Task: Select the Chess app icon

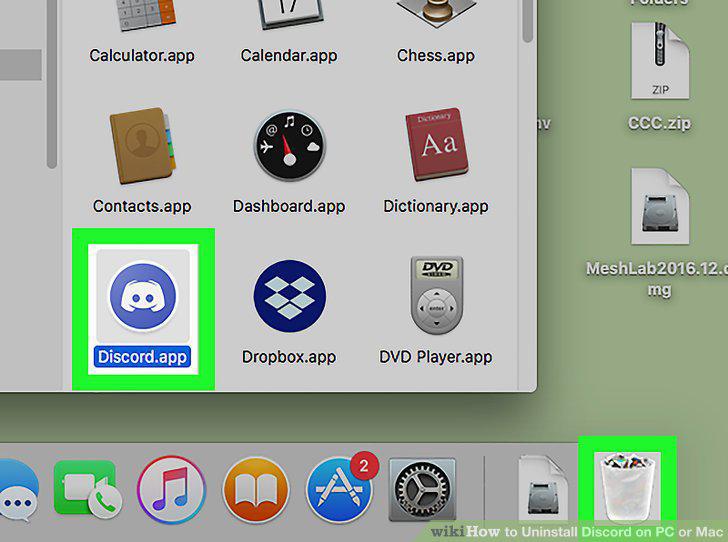Action: click(x=436, y=14)
